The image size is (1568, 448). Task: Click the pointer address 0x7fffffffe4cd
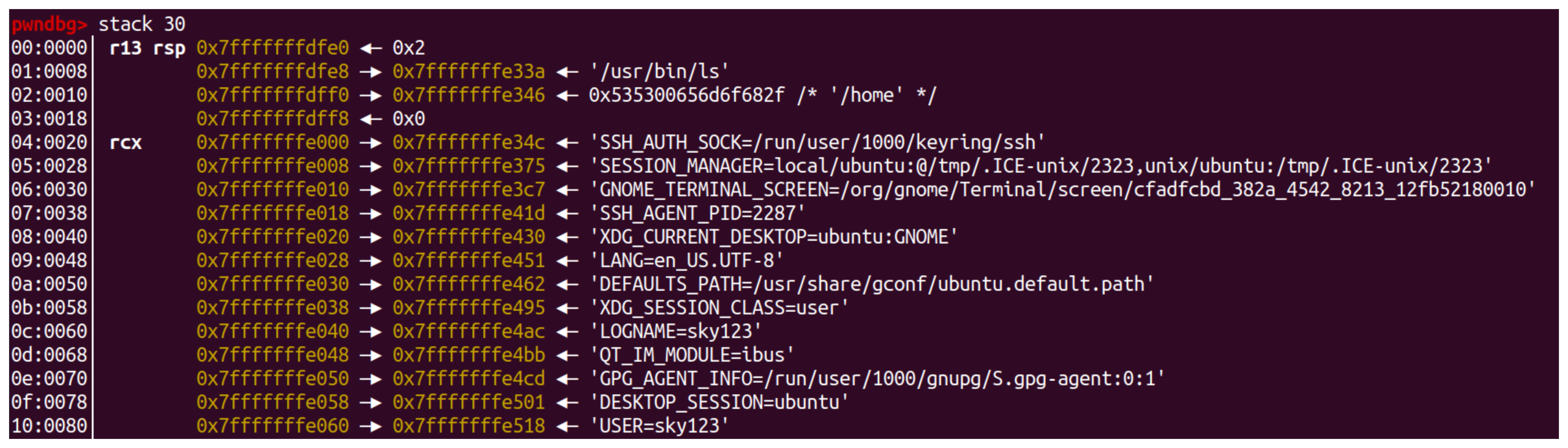(x=468, y=379)
